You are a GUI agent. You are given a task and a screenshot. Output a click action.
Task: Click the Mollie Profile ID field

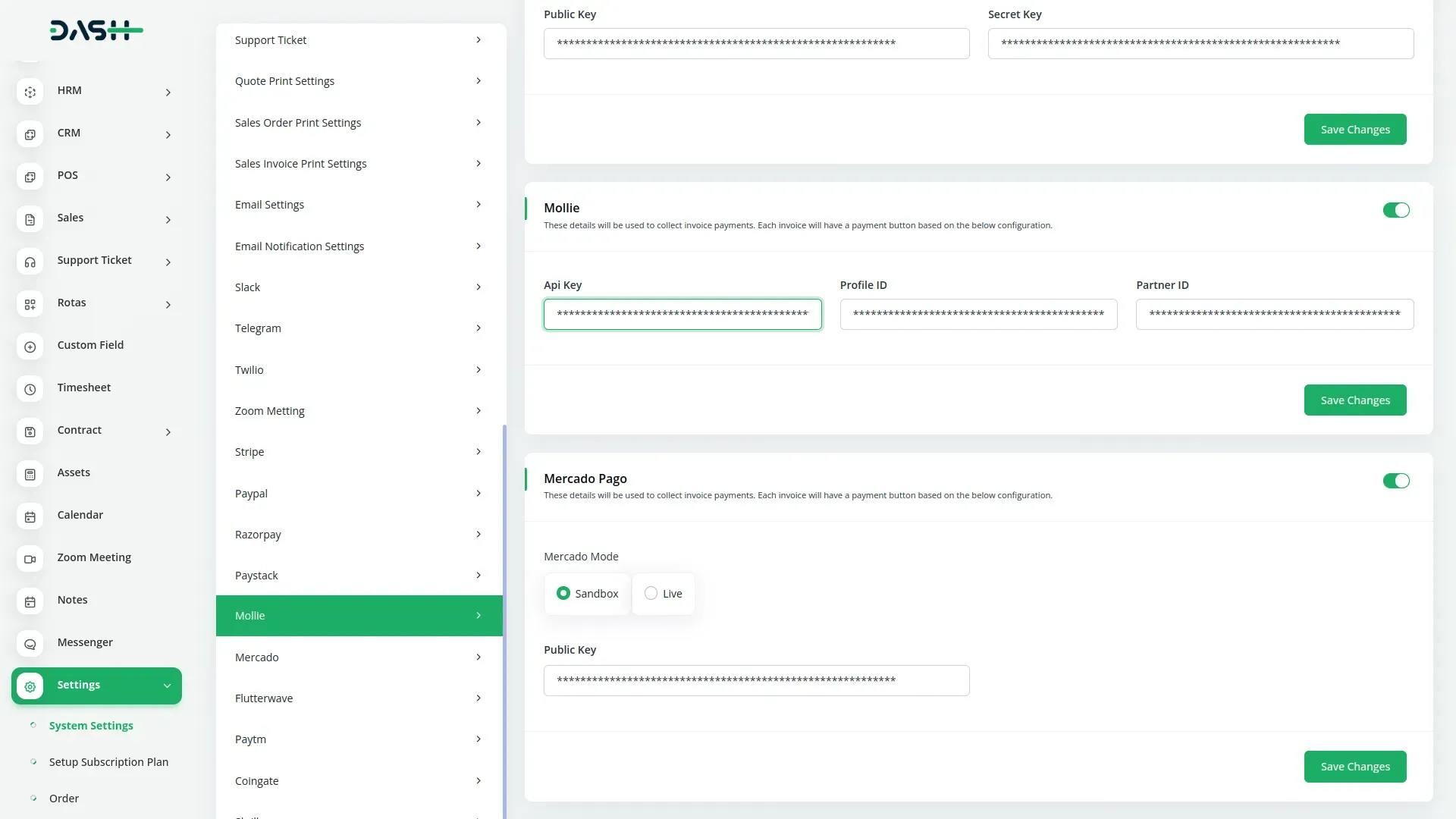tap(978, 314)
